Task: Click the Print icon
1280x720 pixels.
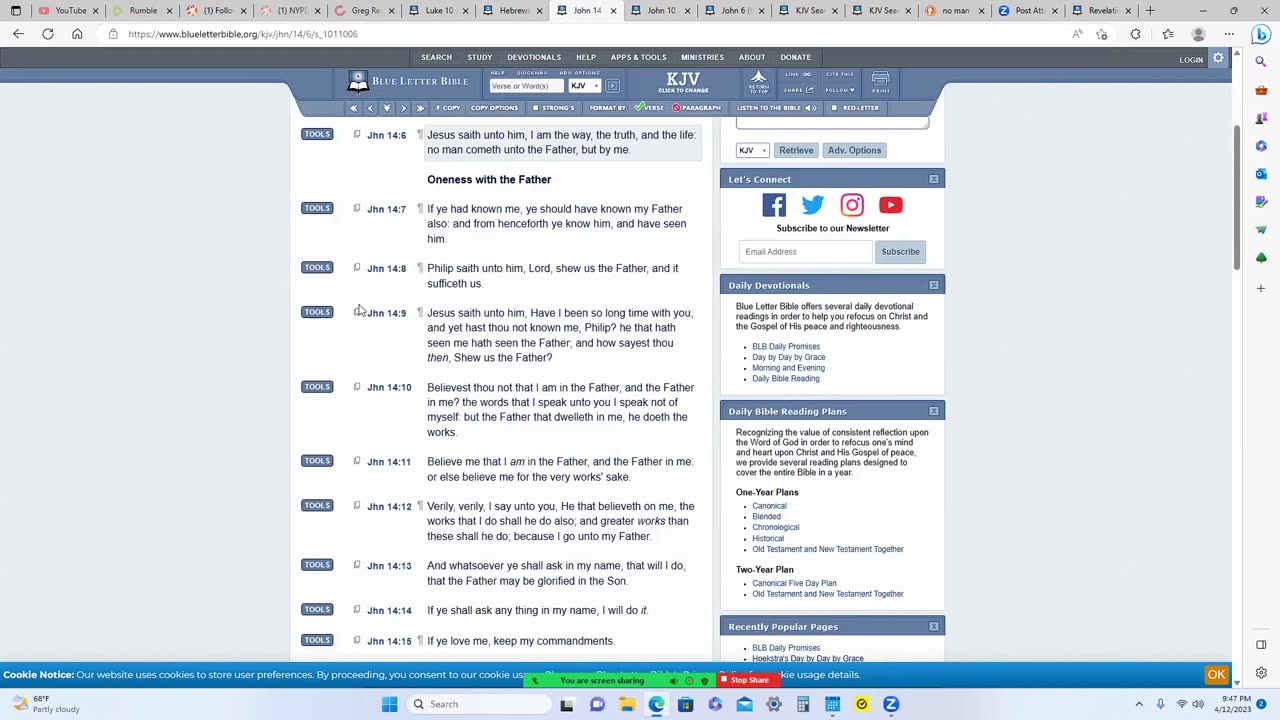Action: [x=881, y=81]
